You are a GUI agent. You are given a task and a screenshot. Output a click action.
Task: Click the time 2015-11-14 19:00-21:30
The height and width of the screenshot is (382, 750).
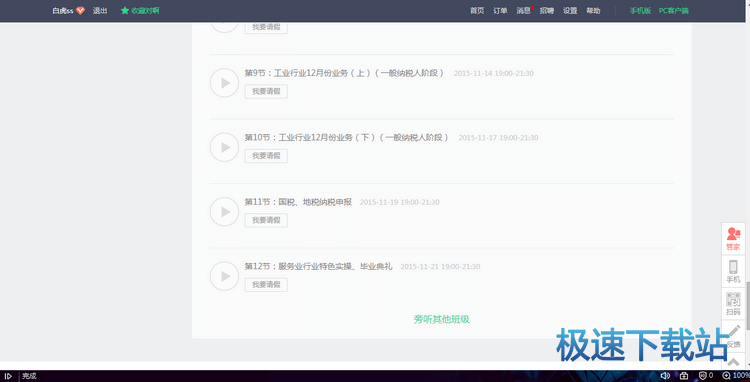(x=494, y=74)
